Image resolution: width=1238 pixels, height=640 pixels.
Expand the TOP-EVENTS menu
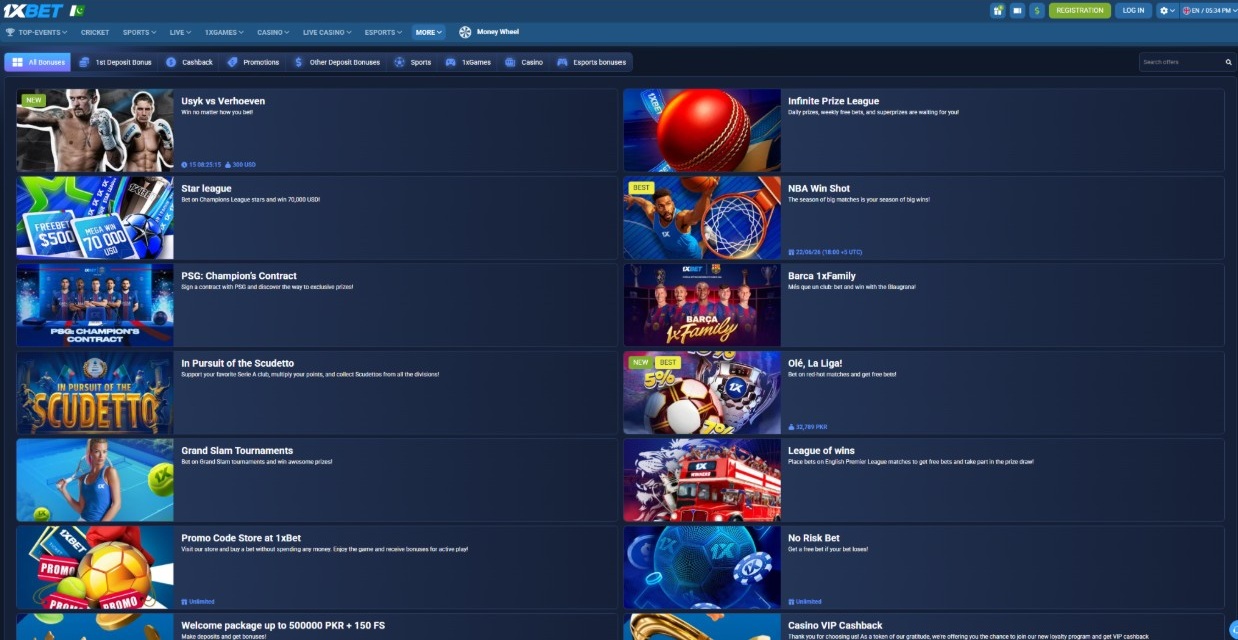coord(37,32)
